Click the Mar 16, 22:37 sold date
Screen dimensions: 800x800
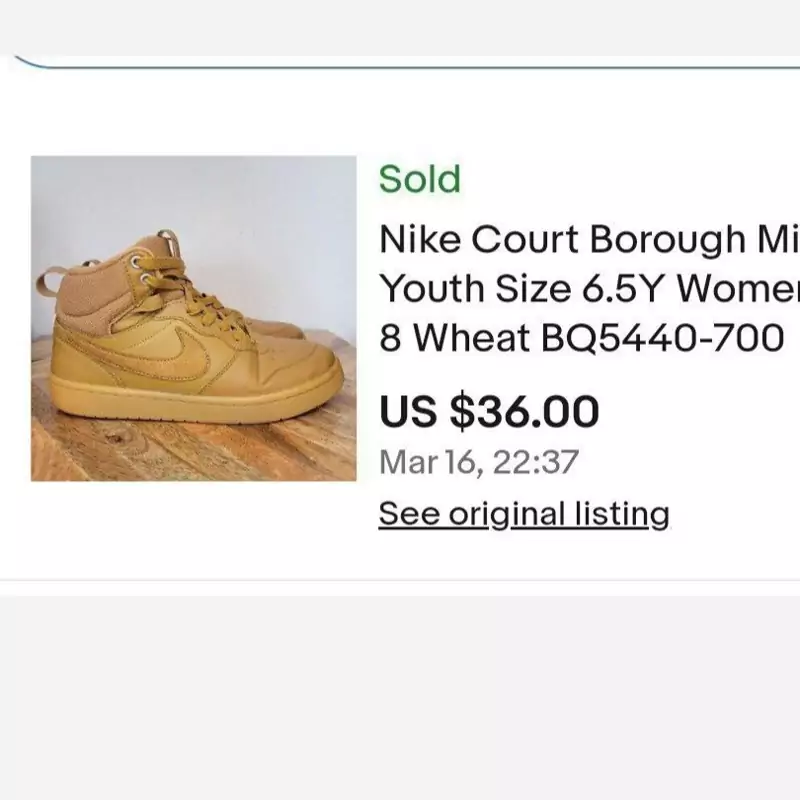(478, 463)
